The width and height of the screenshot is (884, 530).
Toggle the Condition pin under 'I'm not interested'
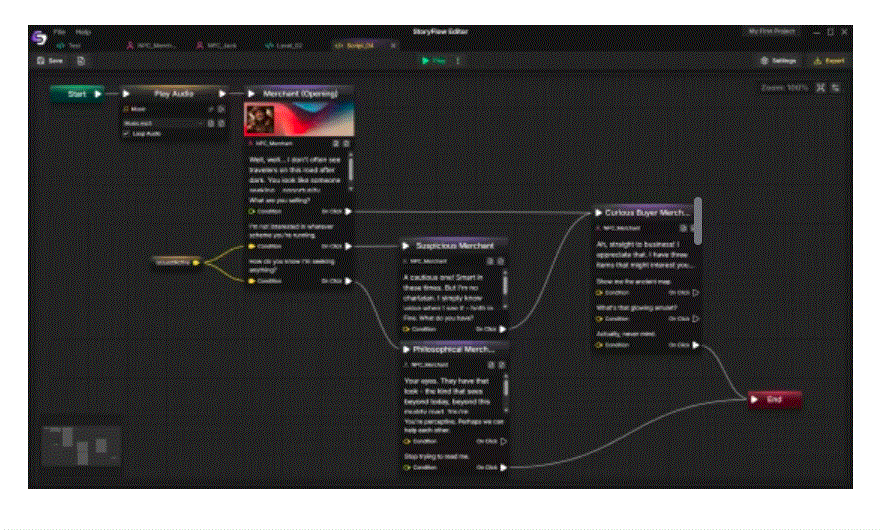coord(252,246)
